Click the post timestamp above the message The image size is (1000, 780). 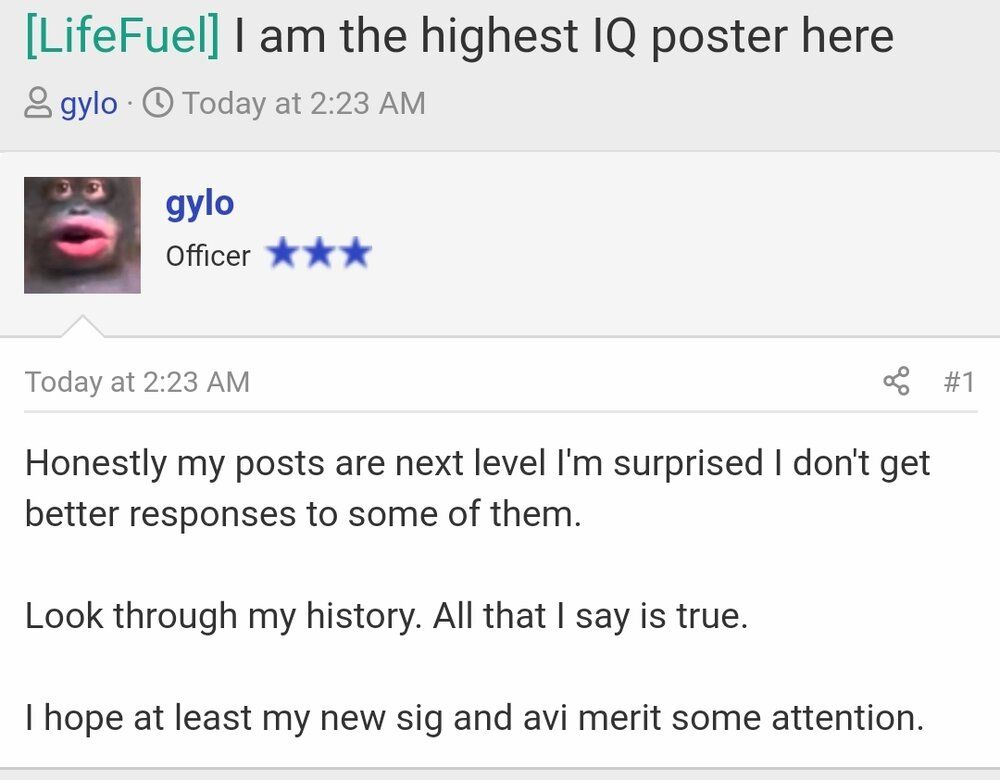137,382
